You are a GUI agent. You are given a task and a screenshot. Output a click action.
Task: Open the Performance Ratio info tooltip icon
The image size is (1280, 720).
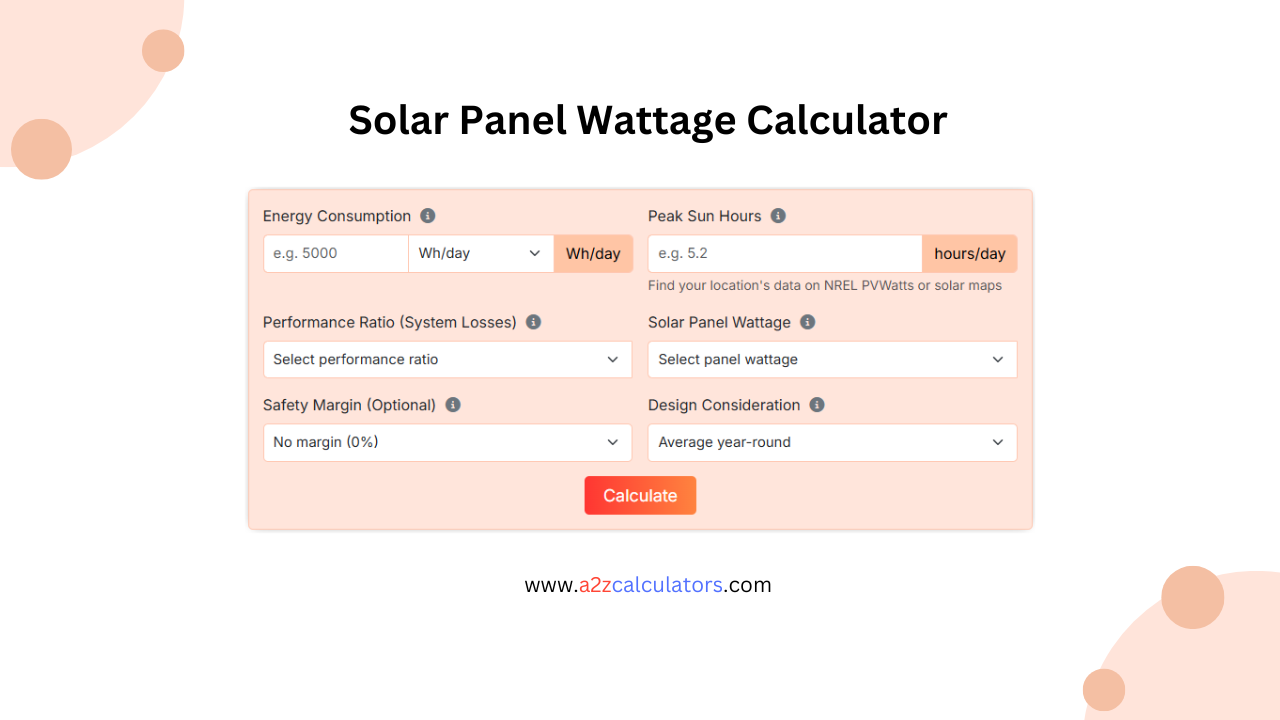(x=533, y=322)
